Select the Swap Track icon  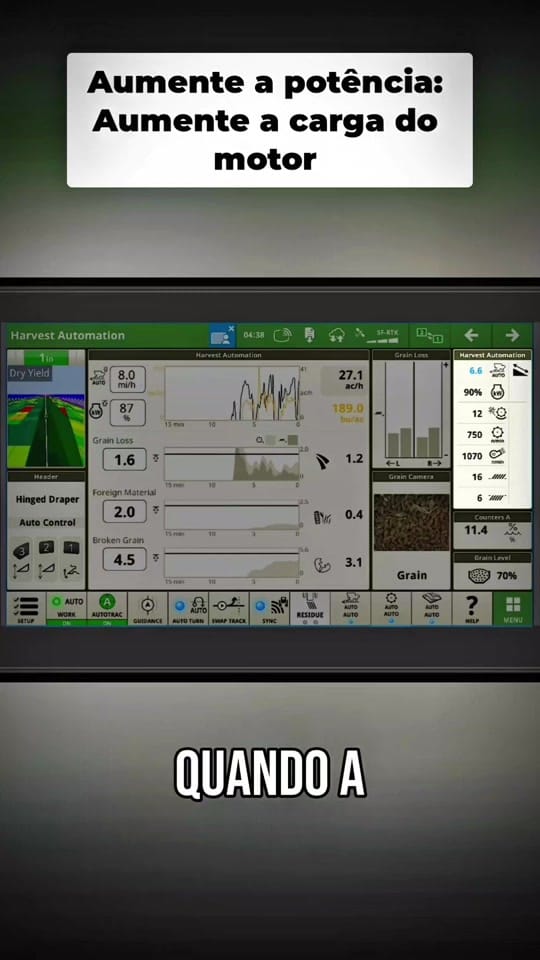tap(229, 608)
